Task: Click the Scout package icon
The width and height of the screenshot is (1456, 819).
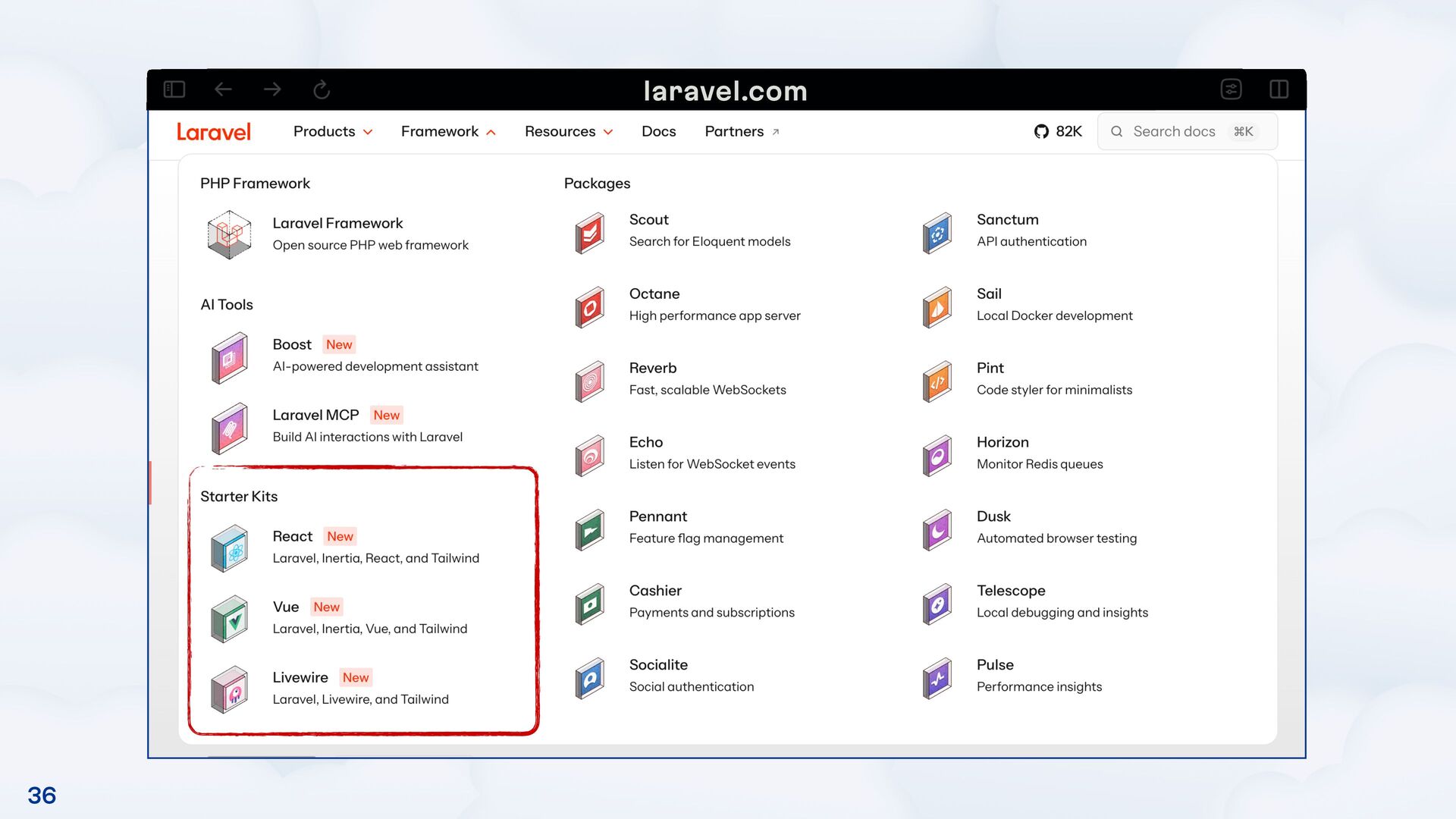Action: (x=589, y=233)
